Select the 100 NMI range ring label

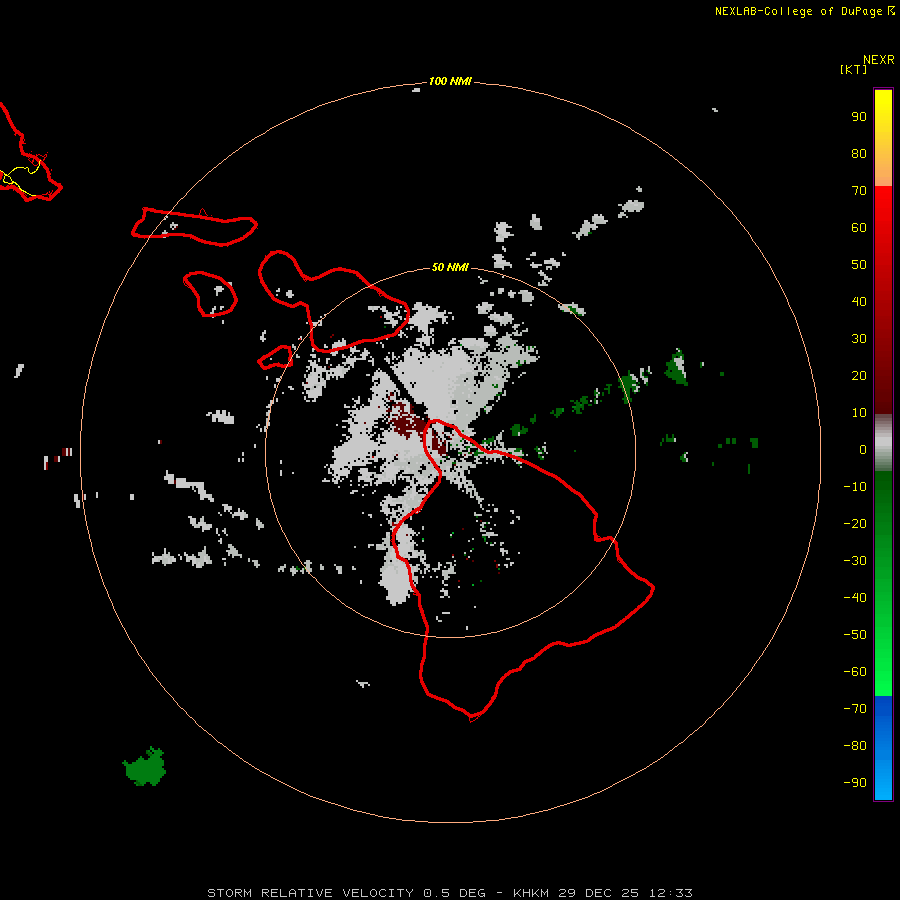click(450, 81)
